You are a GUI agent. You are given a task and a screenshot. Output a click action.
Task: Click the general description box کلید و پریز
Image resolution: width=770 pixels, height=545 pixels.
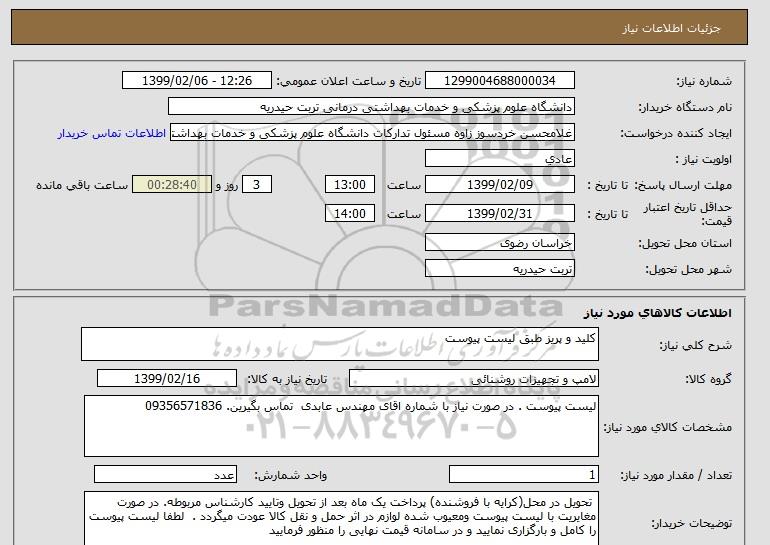click(340, 344)
